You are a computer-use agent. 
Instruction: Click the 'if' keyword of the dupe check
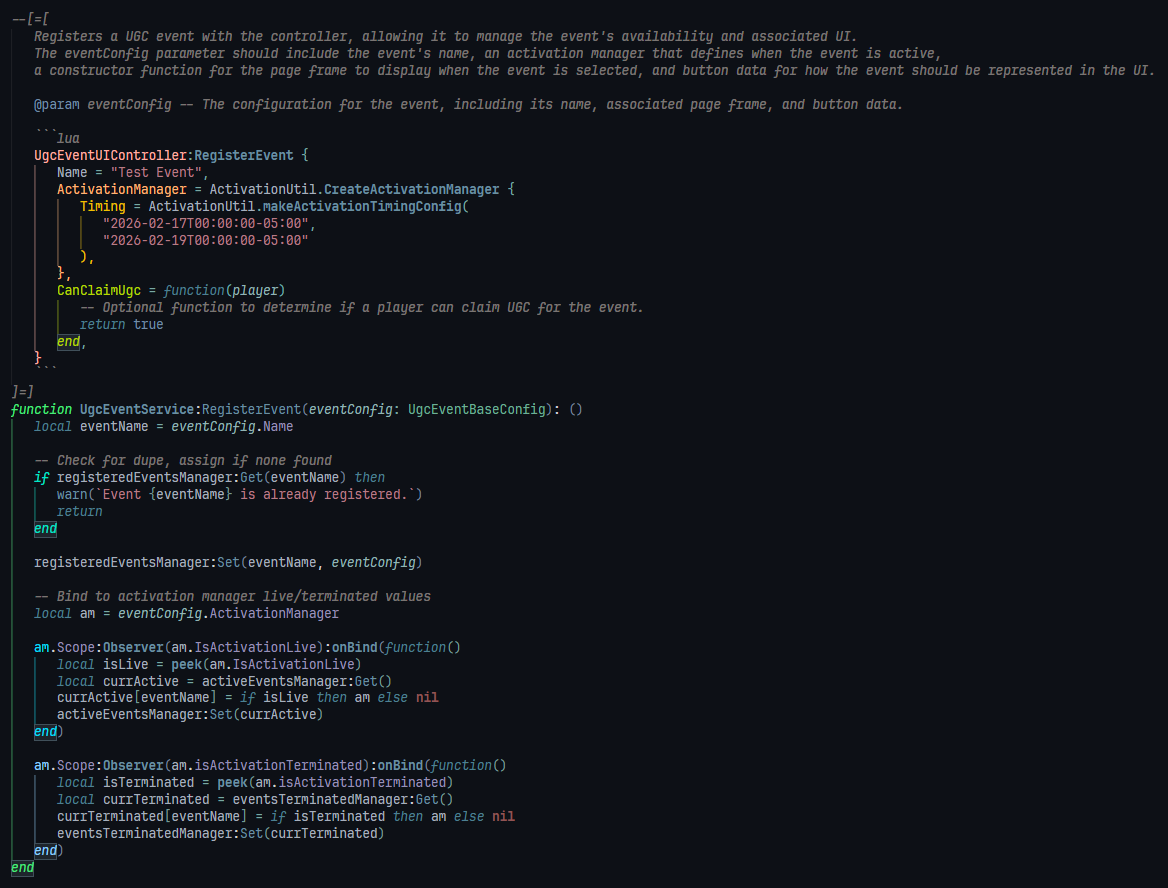click(x=42, y=478)
